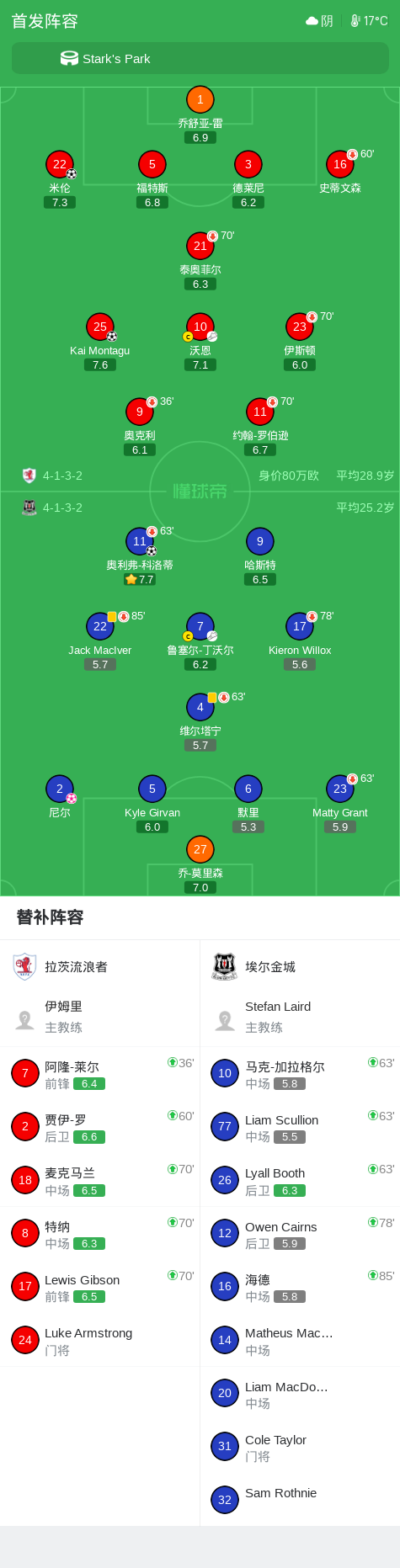Tap the stadium icon beside Stark's Park
The height and width of the screenshot is (1568, 400).
[69, 58]
